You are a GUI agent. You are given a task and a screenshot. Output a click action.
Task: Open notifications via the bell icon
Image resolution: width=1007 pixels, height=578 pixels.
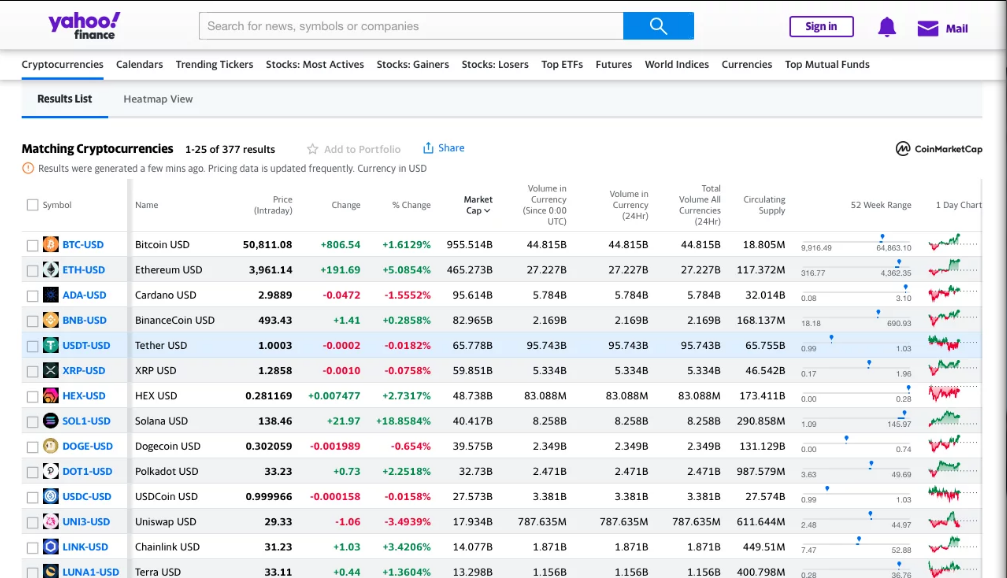coord(886,26)
